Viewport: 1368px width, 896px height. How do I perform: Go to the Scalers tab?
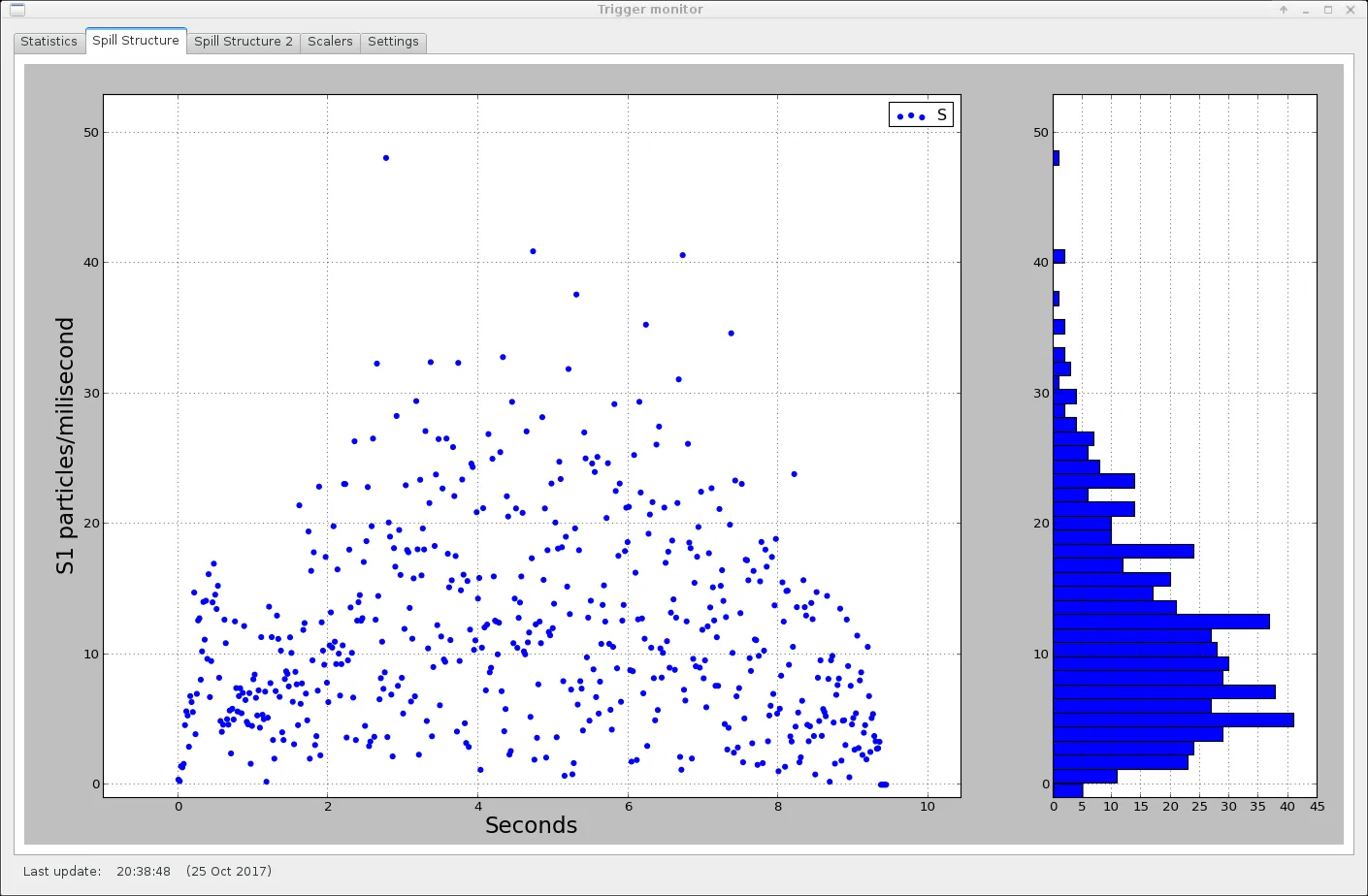click(x=330, y=42)
